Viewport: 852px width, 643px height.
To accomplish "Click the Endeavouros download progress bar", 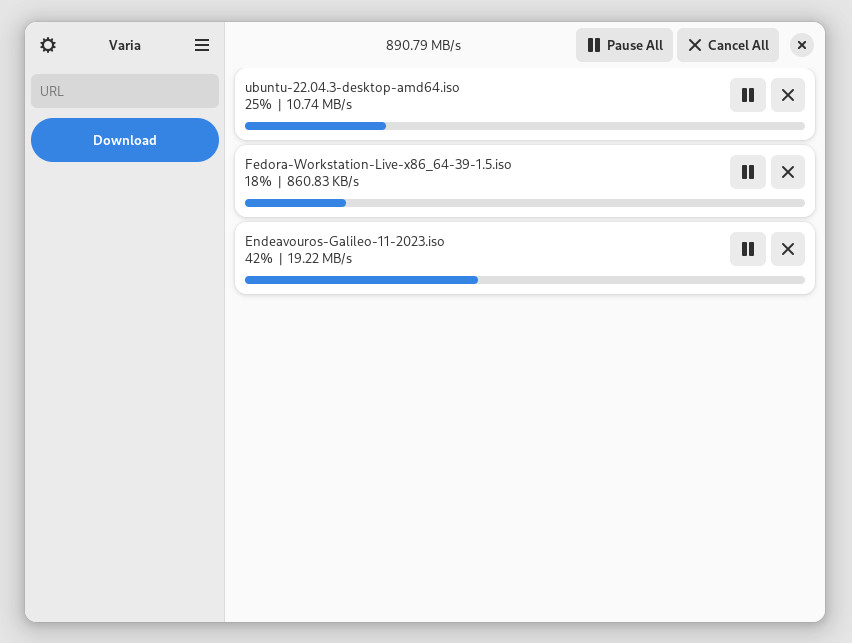I will (525, 280).
